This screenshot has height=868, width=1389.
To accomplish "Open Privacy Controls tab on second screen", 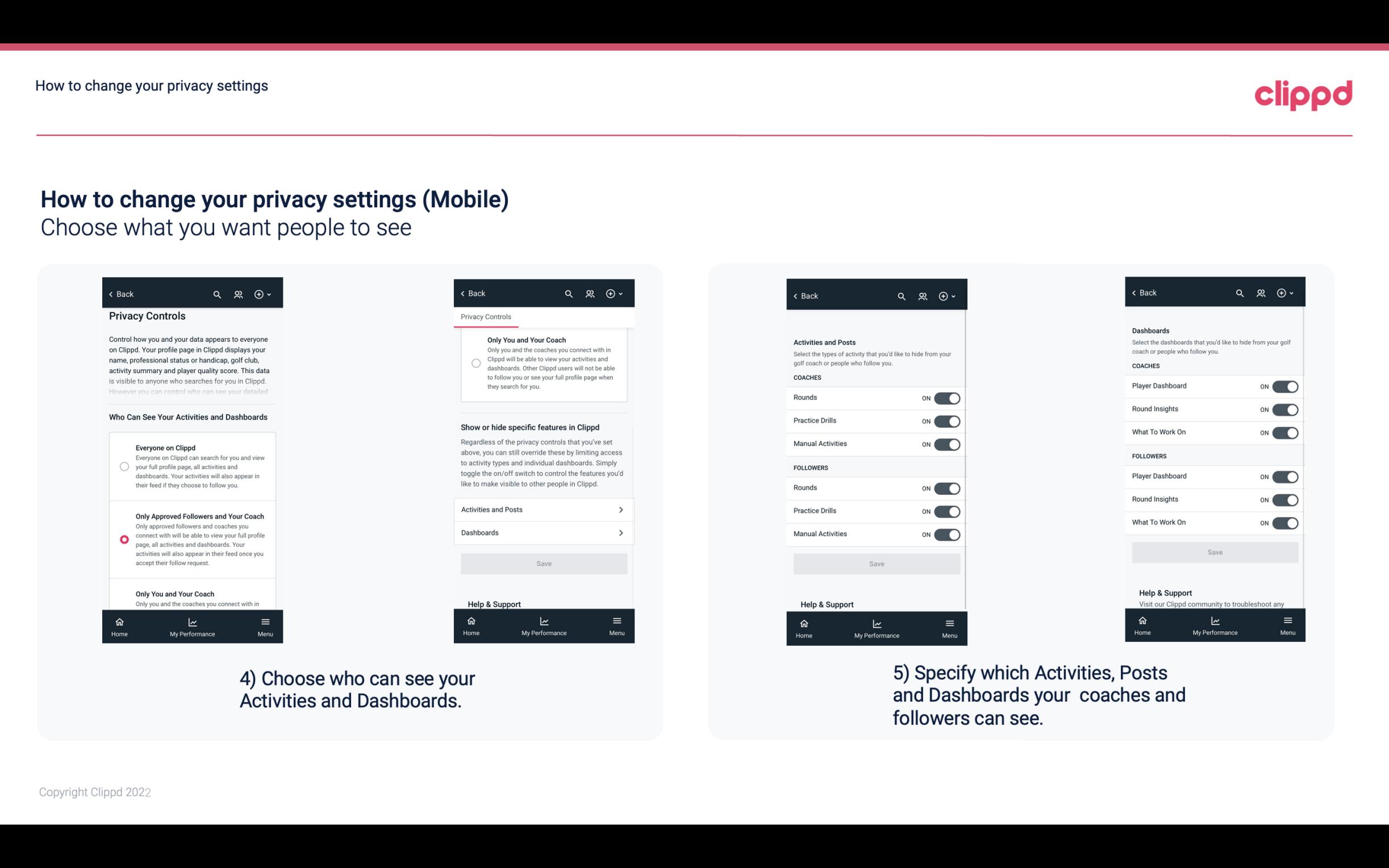I will (x=486, y=317).
